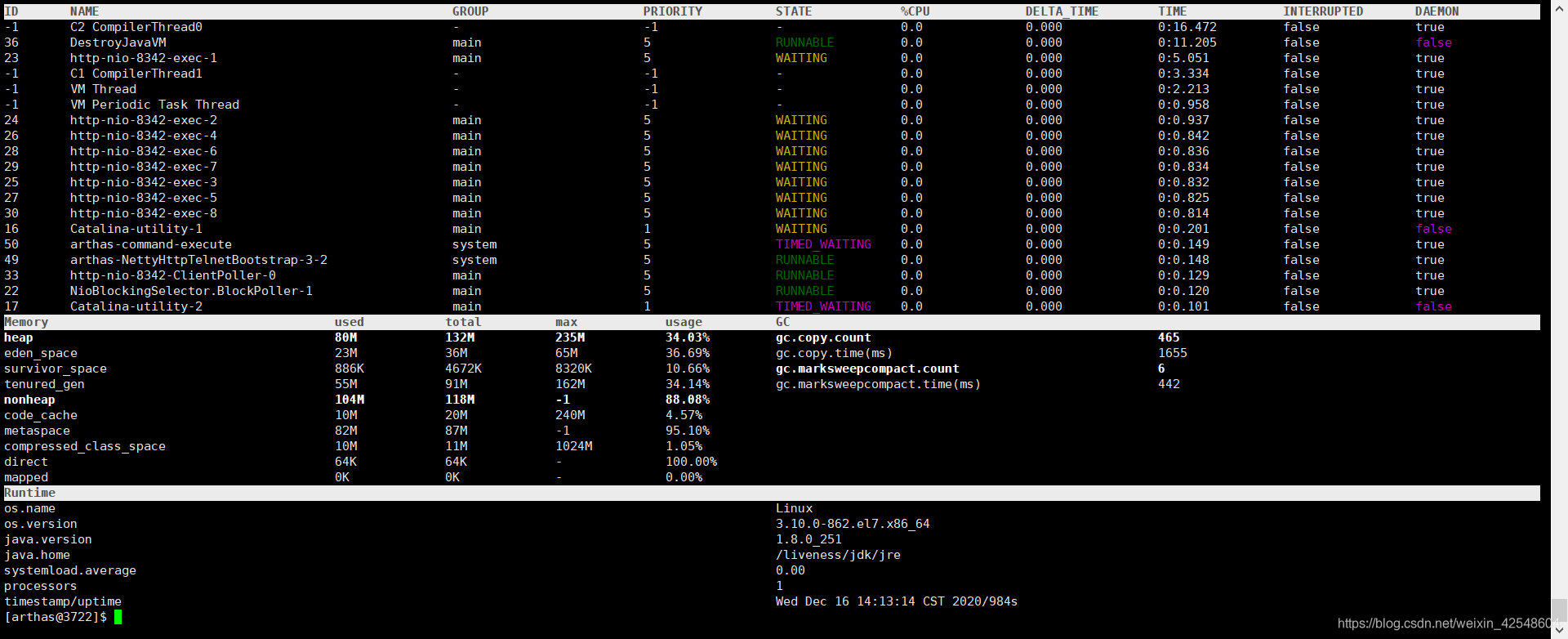Click the GC section header
The width and height of the screenshot is (1568, 639).
click(x=783, y=322)
